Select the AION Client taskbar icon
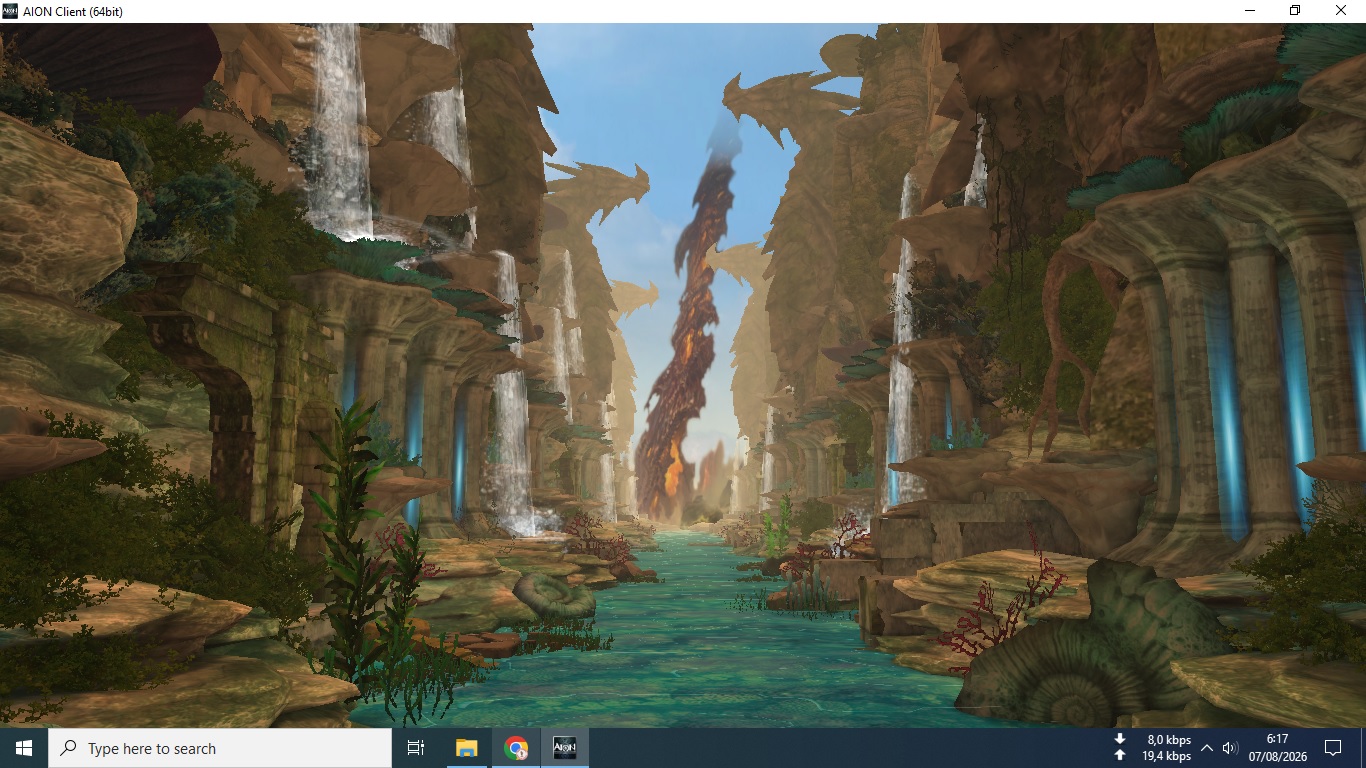Screen dimensions: 1366x768 point(565,748)
